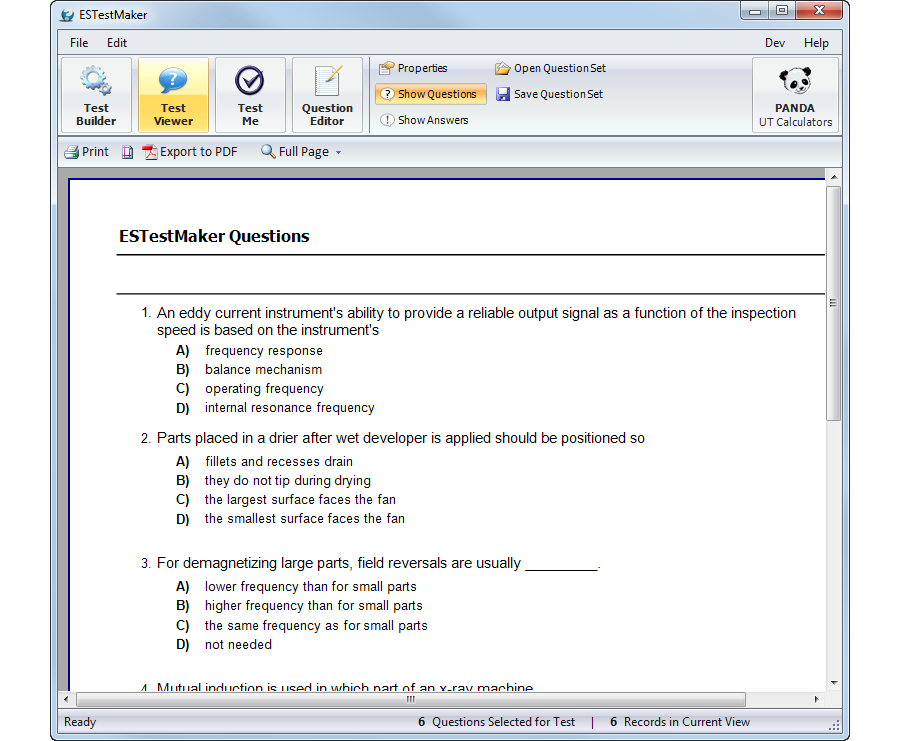This screenshot has height=741, width=900.
Task: Click answer 'higher frequency than for small parts'
Action: click(x=313, y=606)
